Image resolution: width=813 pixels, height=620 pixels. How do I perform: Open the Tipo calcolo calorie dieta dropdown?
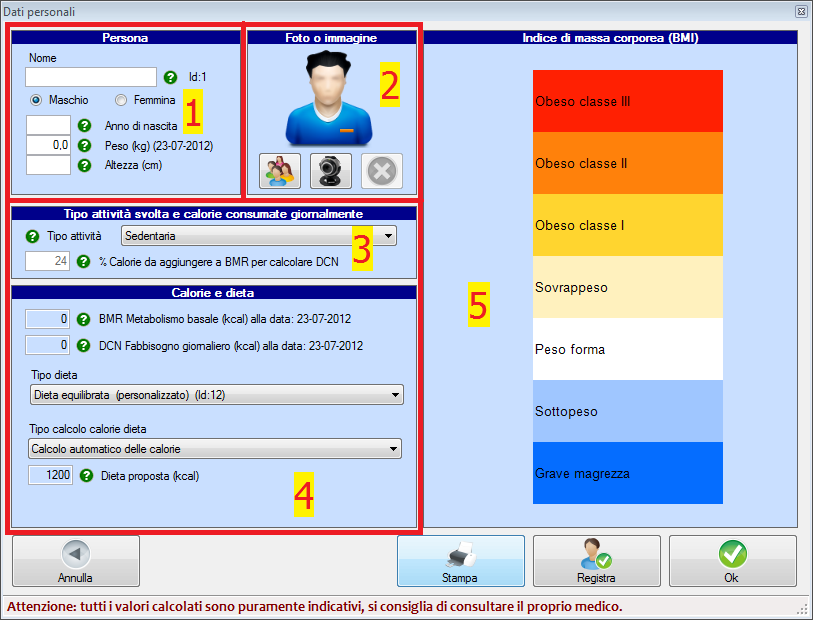pyautogui.click(x=214, y=449)
